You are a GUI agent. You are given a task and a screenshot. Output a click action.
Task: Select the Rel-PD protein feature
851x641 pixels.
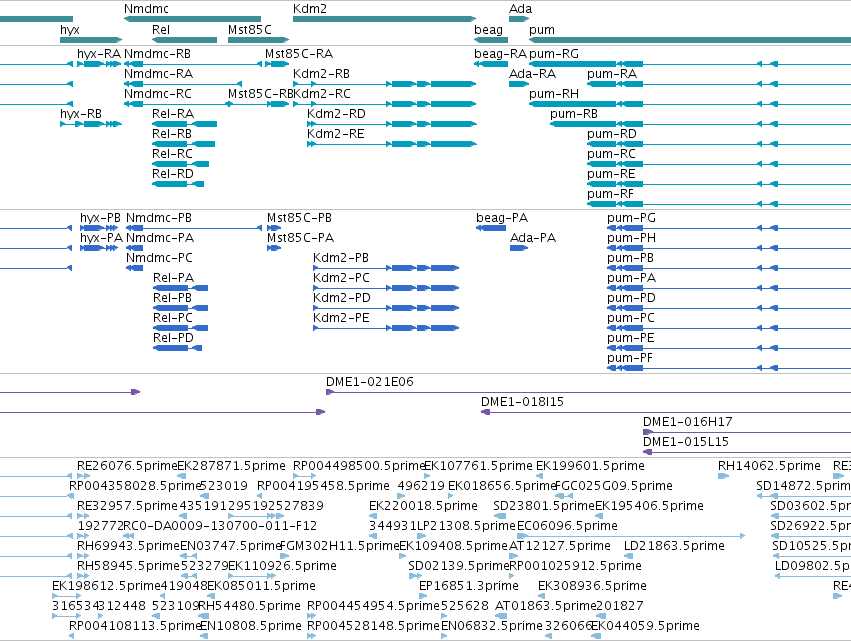coord(177,348)
